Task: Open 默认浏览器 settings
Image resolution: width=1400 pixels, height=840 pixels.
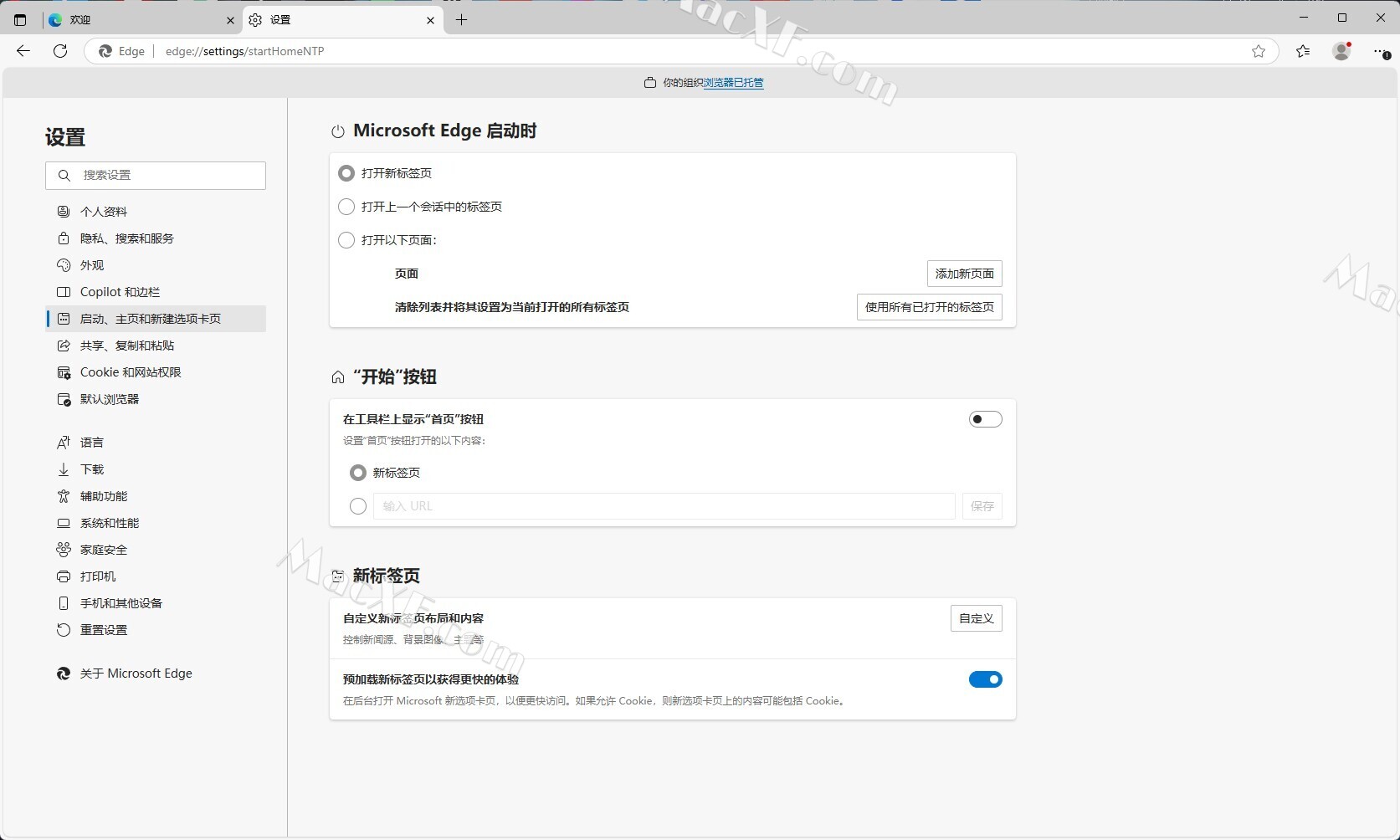Action: [156, 399]
